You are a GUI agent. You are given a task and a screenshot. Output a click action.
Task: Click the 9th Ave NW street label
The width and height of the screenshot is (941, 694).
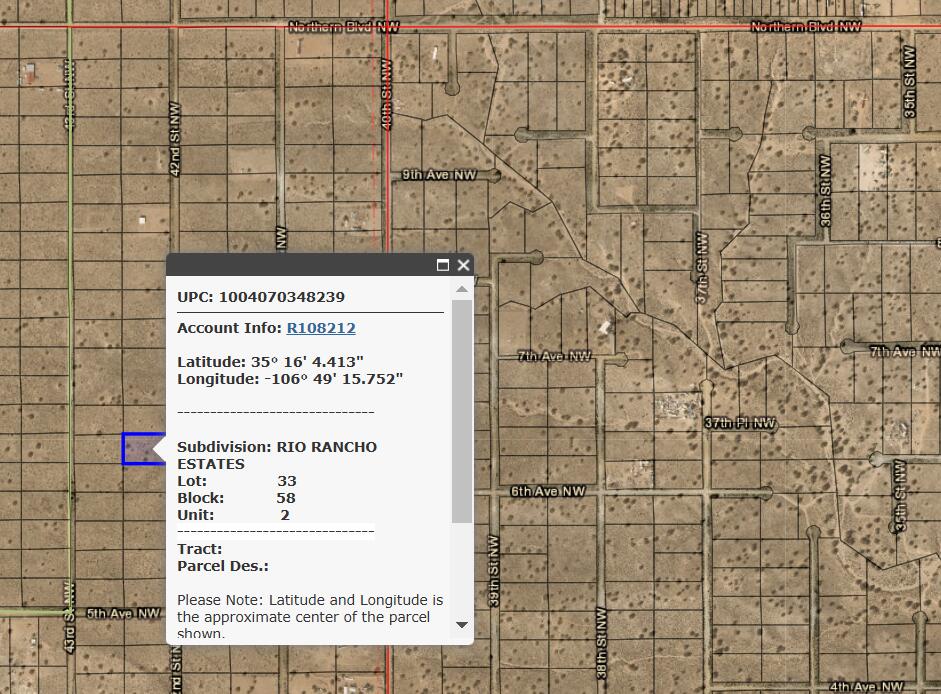[438, 175]
